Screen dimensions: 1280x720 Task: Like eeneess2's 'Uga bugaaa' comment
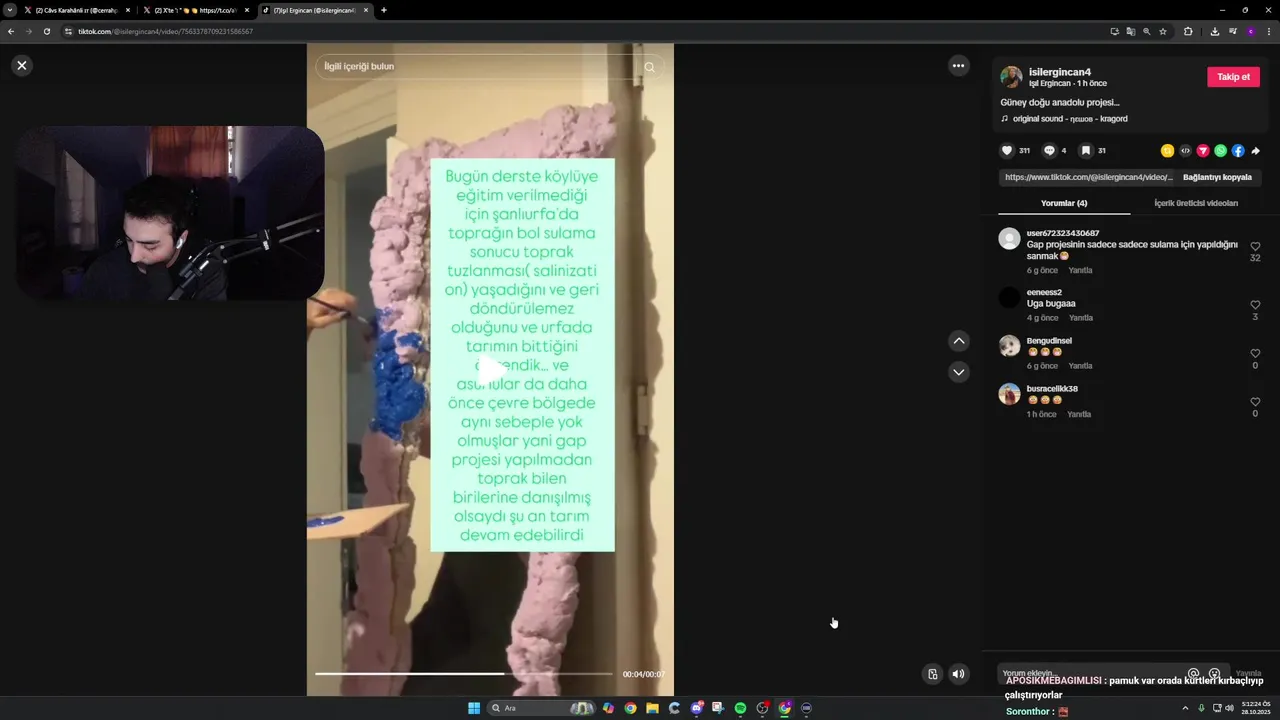click(x=1255, y=305)
